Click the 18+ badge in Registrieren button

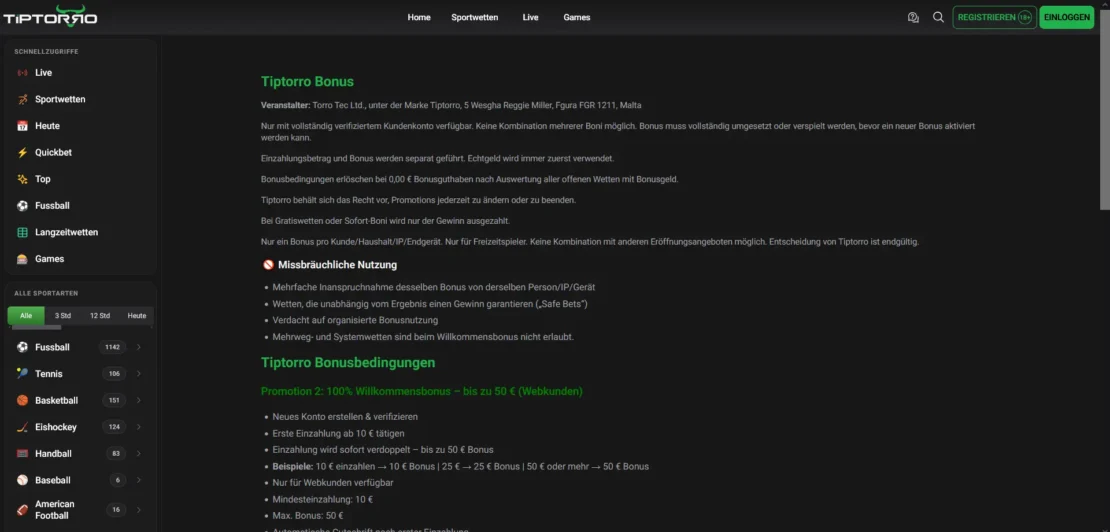click(1024, 18)
